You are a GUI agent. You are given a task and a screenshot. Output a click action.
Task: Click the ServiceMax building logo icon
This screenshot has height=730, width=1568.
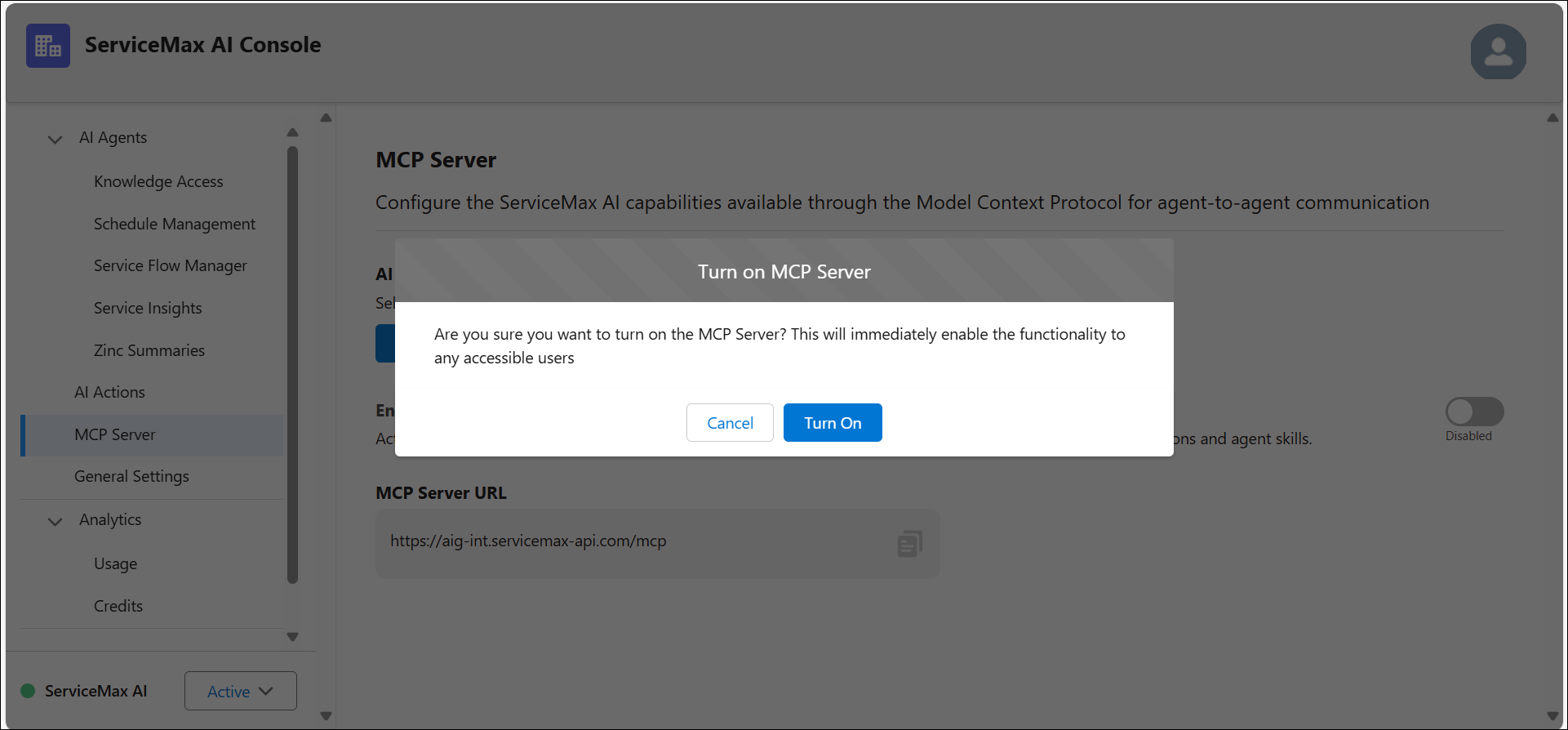[x=48, y=46]
